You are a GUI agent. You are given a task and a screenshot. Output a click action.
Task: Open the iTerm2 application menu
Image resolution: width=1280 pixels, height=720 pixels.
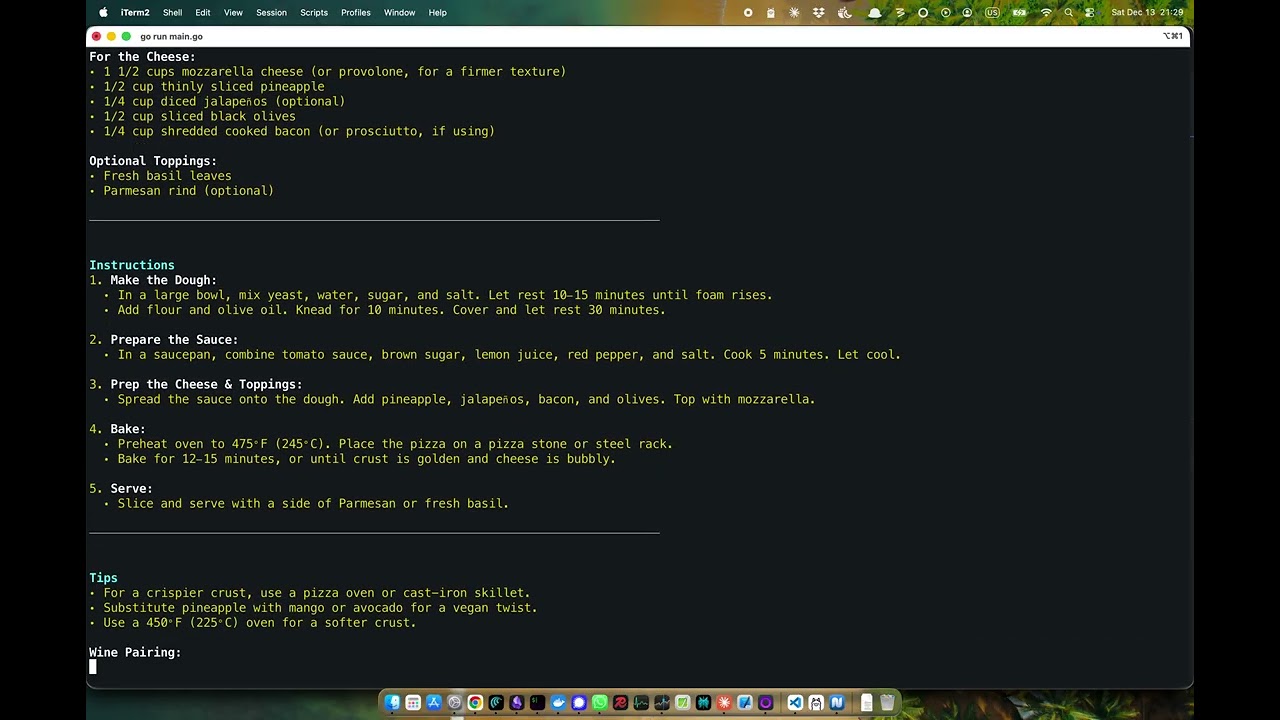(135, 13)
